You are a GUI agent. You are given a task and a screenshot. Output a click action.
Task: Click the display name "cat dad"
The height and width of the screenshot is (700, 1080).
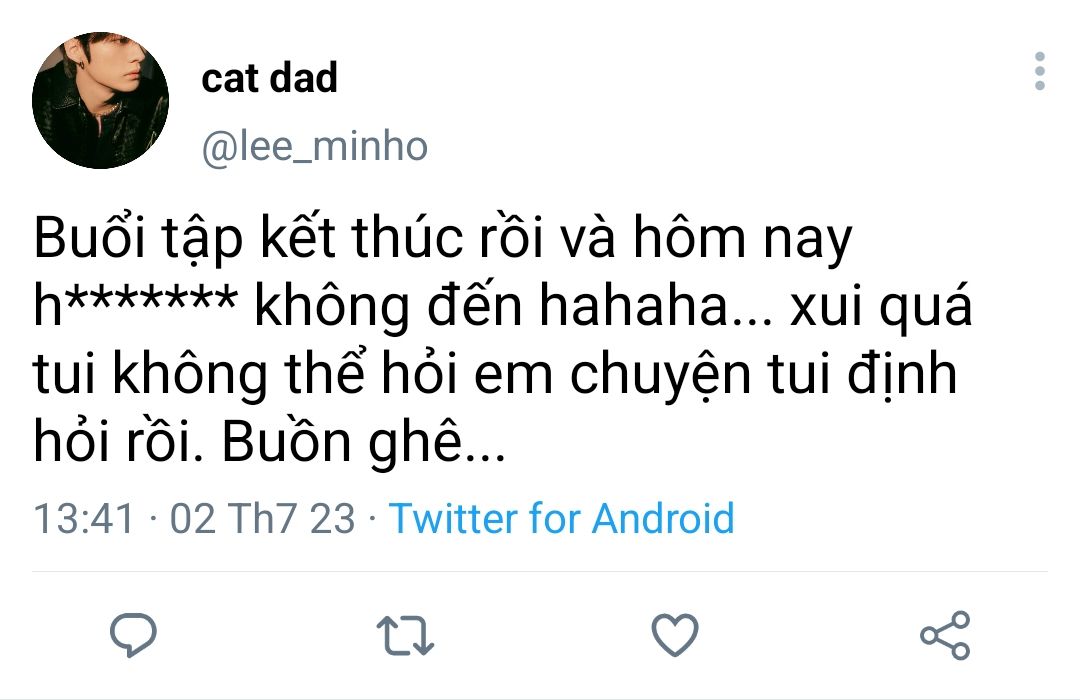(269, 78)
